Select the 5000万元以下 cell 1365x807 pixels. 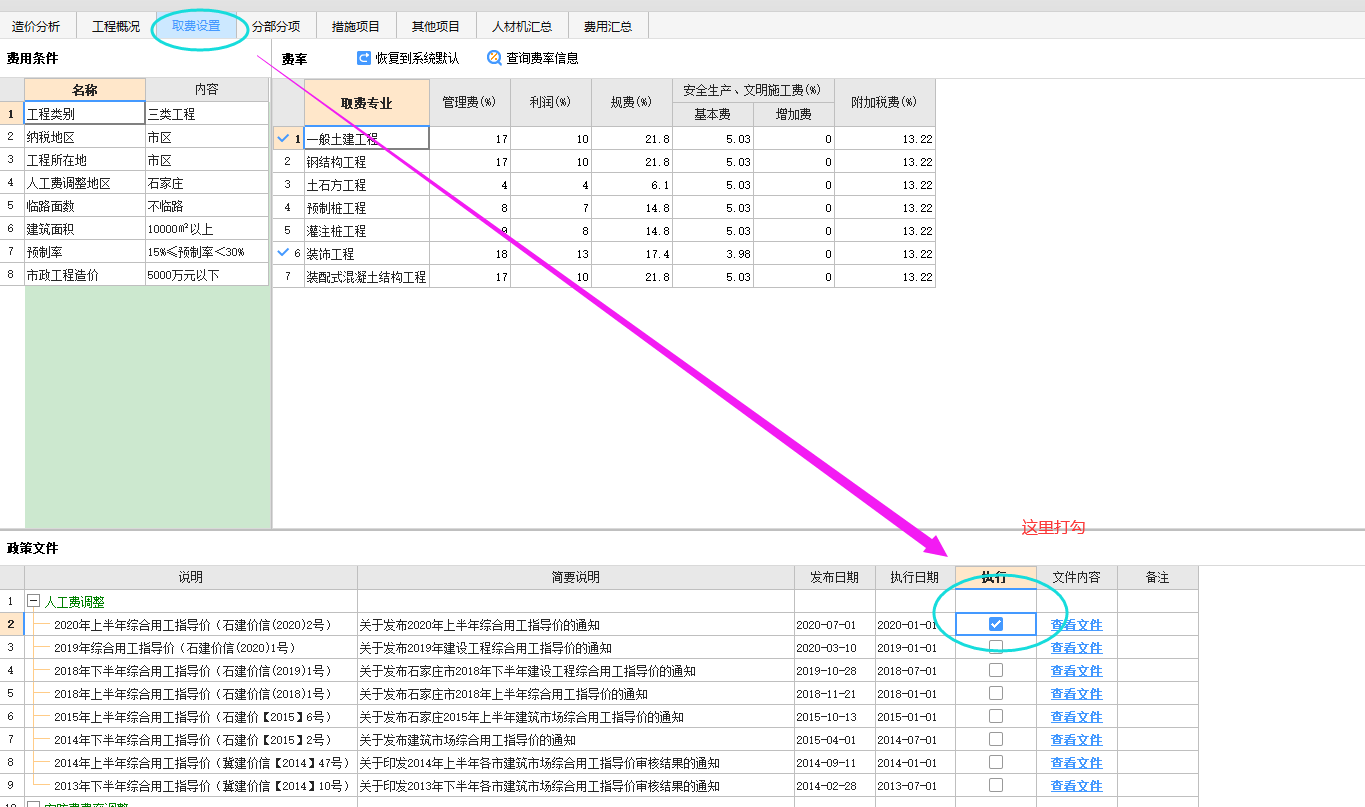tap(207, 275)
